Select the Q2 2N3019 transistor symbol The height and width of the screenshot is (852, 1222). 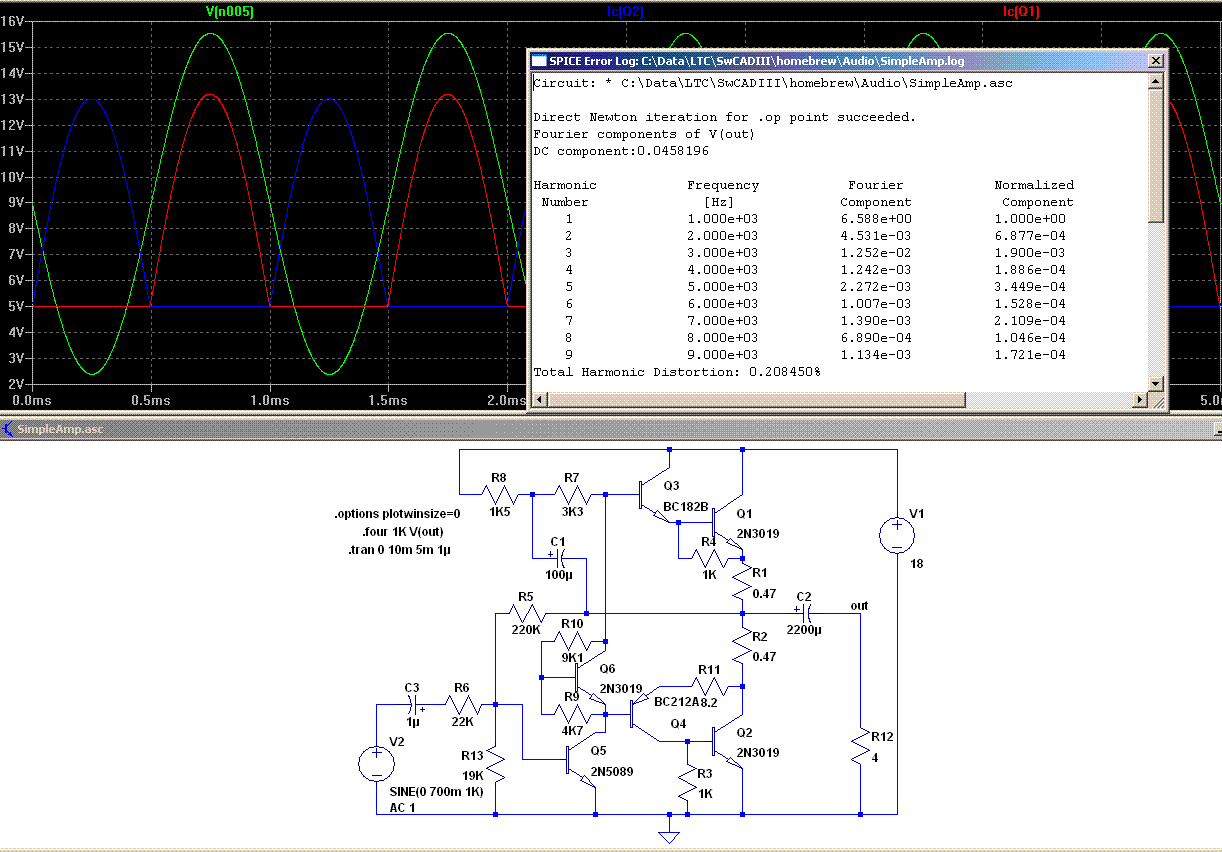(x=727, y=742)
